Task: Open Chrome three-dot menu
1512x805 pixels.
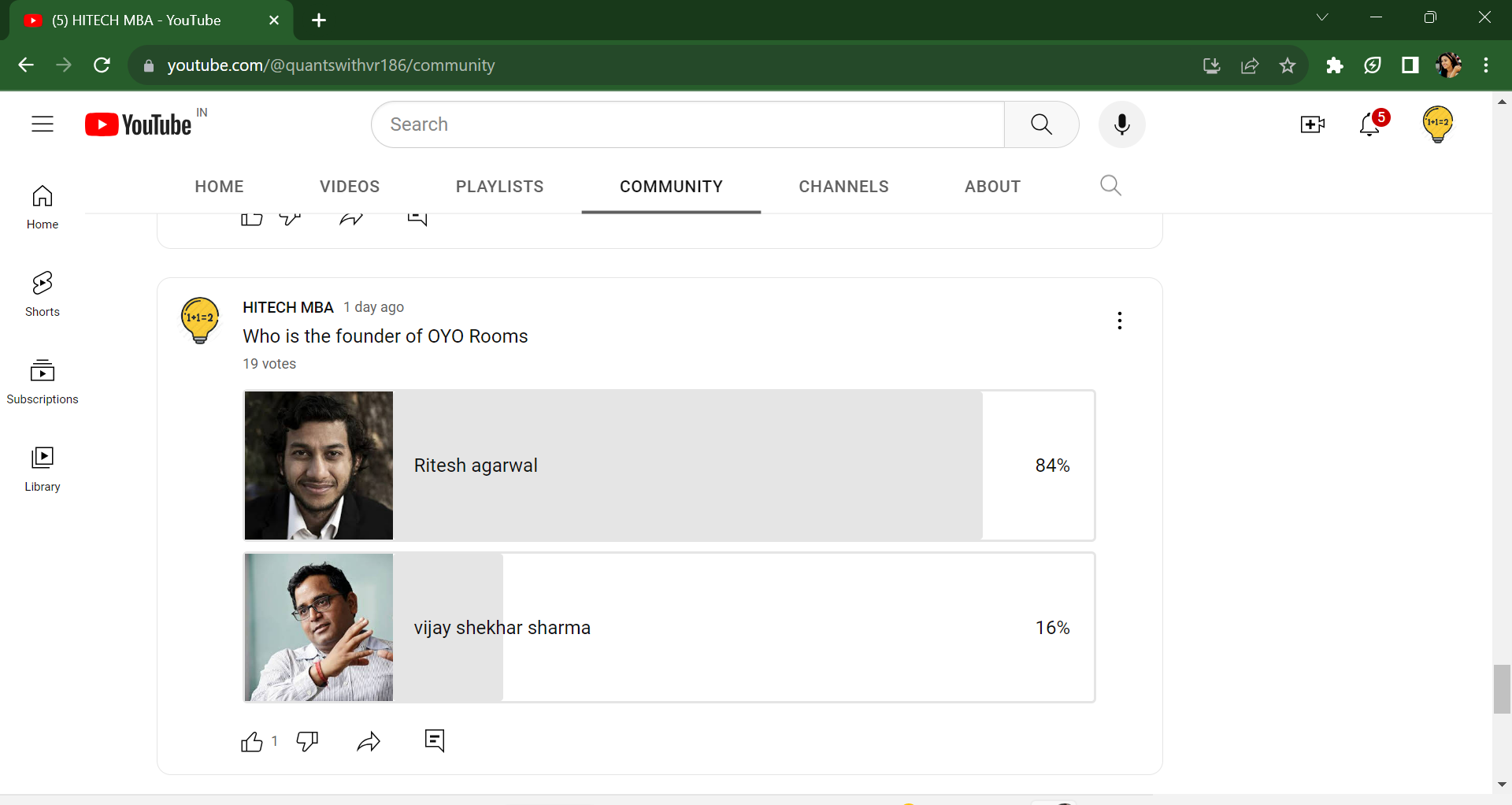Action: click(x=1486, y=65)
